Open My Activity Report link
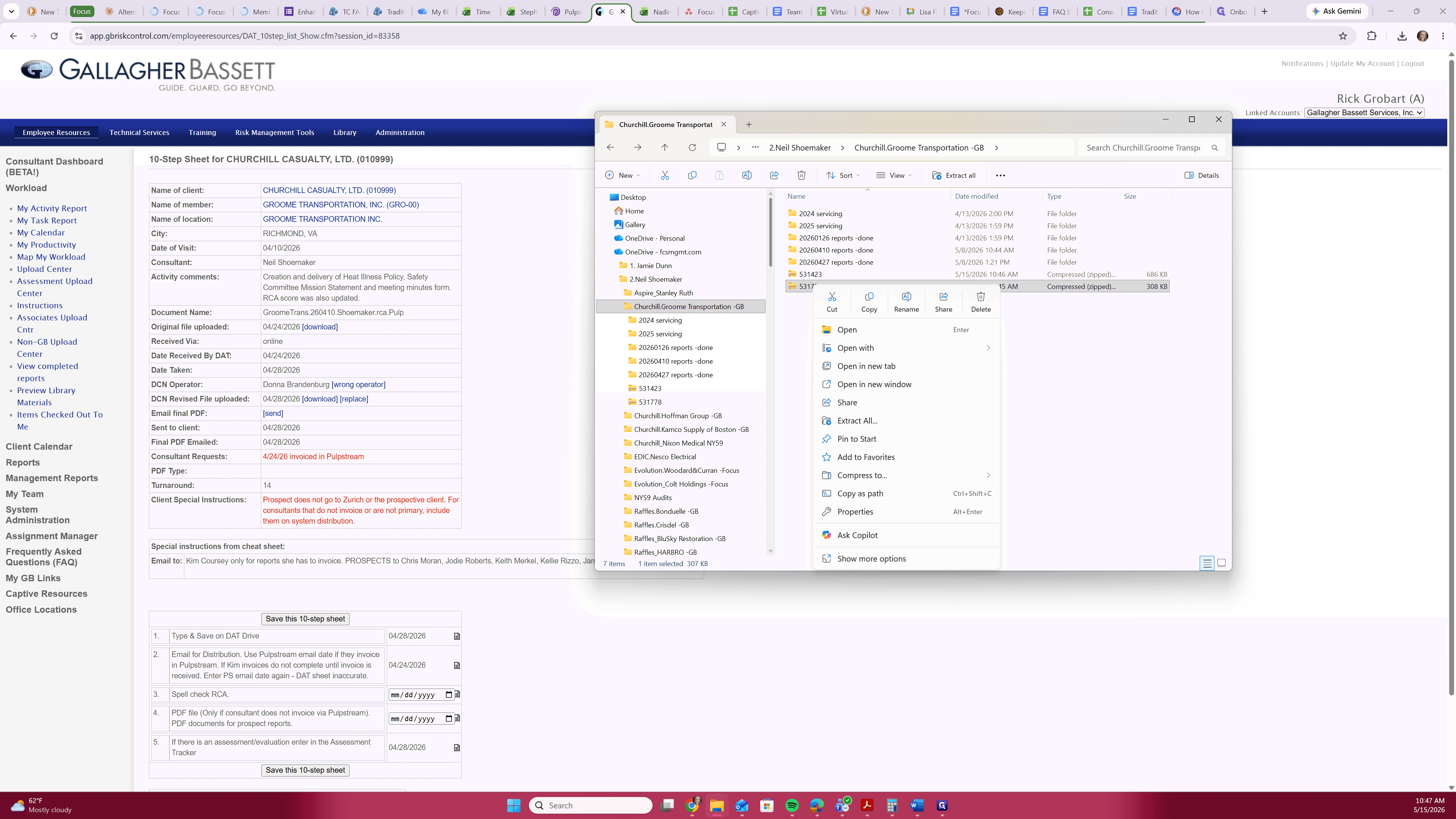Viewport: 1456px width, 819px height. coord(52,209)
